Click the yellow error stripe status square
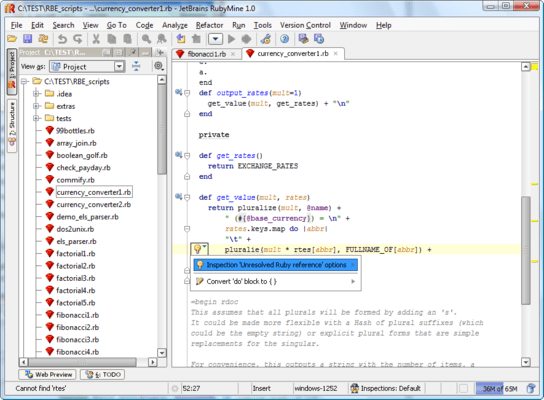The height and width of the screenshot is (400, 544). pyautogui.click(x=535, y=67)
